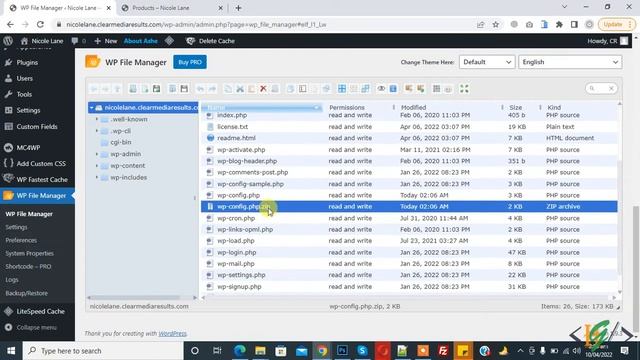
Task: Open Chrome tab search chevron
Action: 564,7
